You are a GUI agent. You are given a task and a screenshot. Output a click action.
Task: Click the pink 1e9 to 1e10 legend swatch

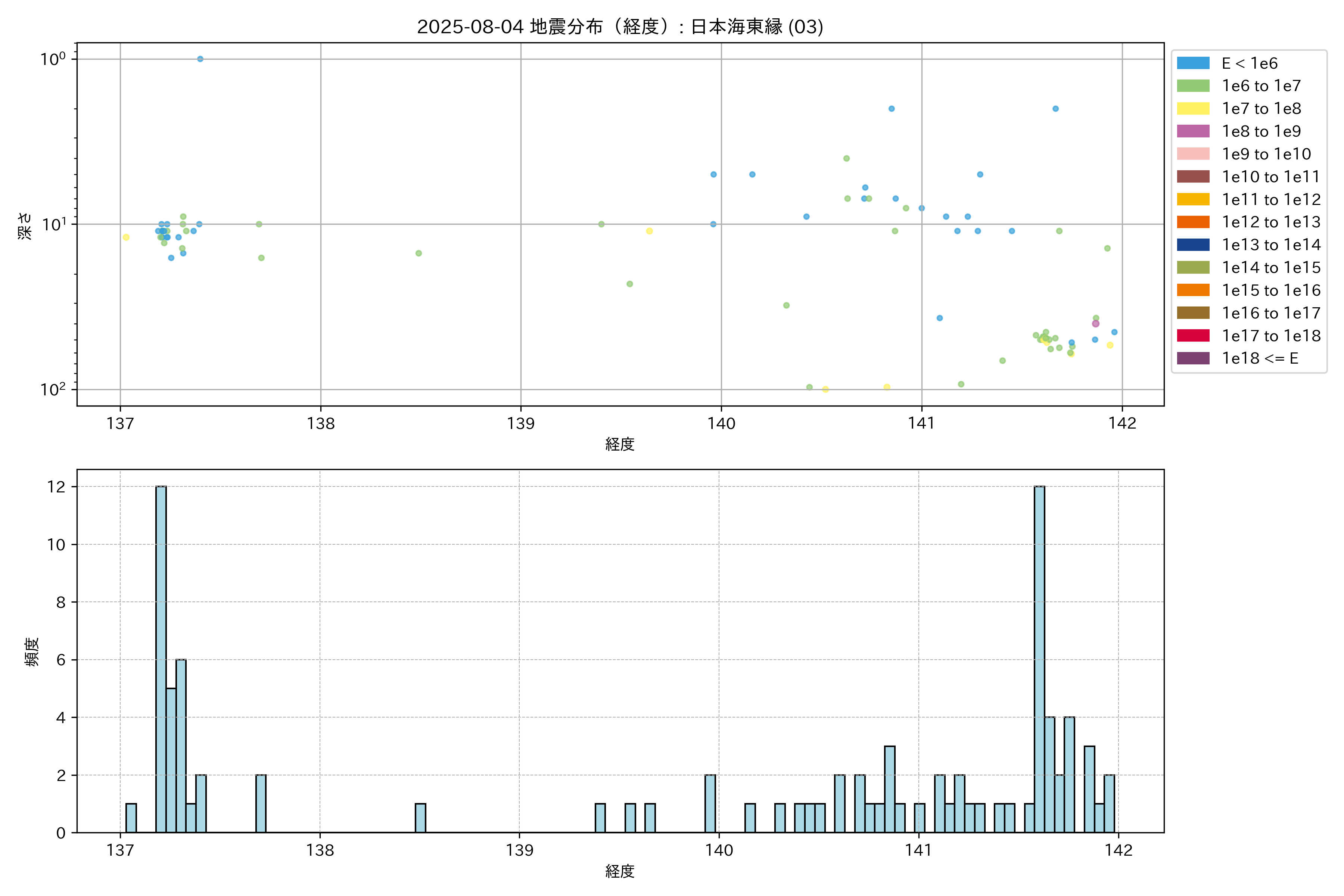click(x=1192, y=154)
